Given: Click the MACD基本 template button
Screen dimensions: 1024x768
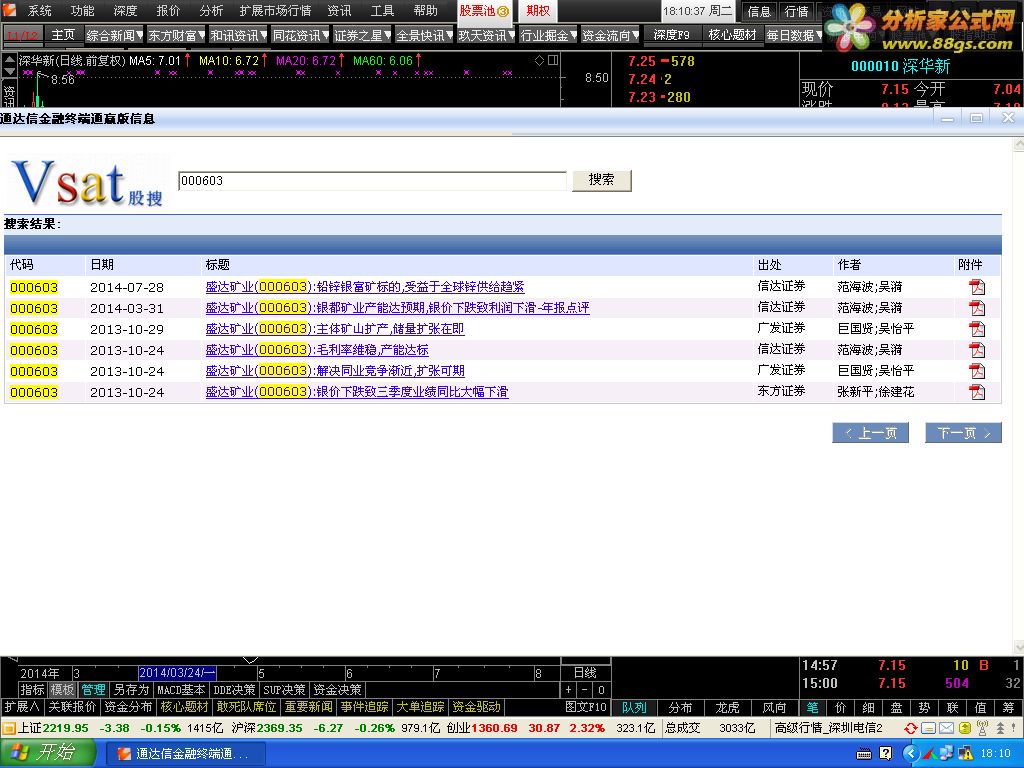Looking at the screenshot, I should [181, 690].
